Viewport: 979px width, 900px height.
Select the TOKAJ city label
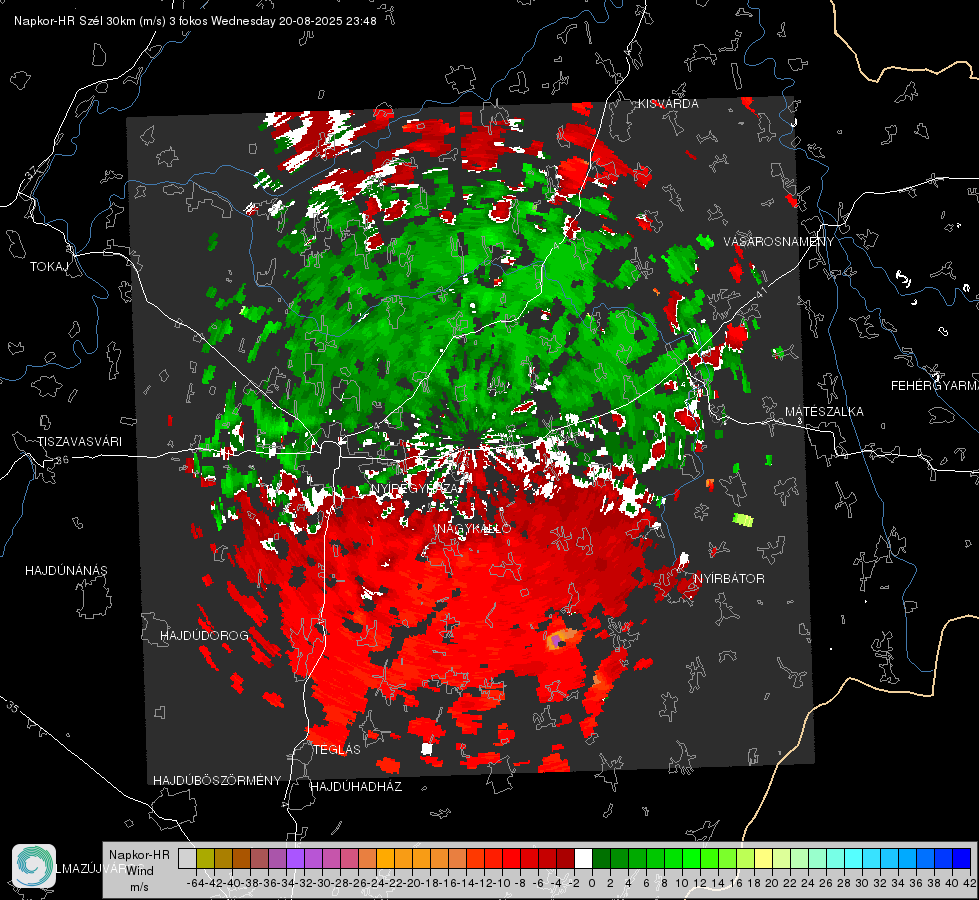pos(49,267)
